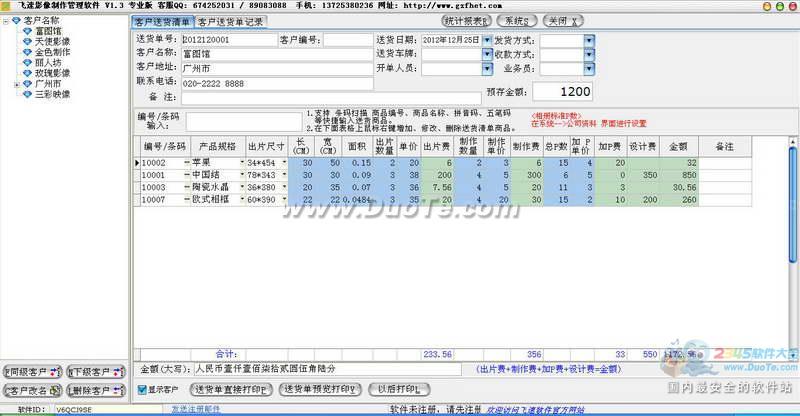
Task: Select the 三彩映像 diamond icon
Action: tap(28, 94)
